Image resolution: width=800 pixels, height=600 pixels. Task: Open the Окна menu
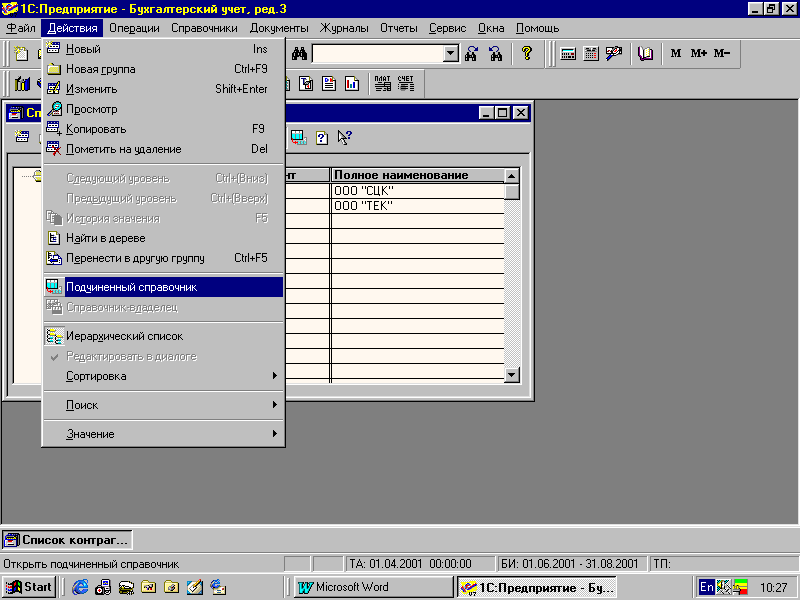[x=491, y=28]
